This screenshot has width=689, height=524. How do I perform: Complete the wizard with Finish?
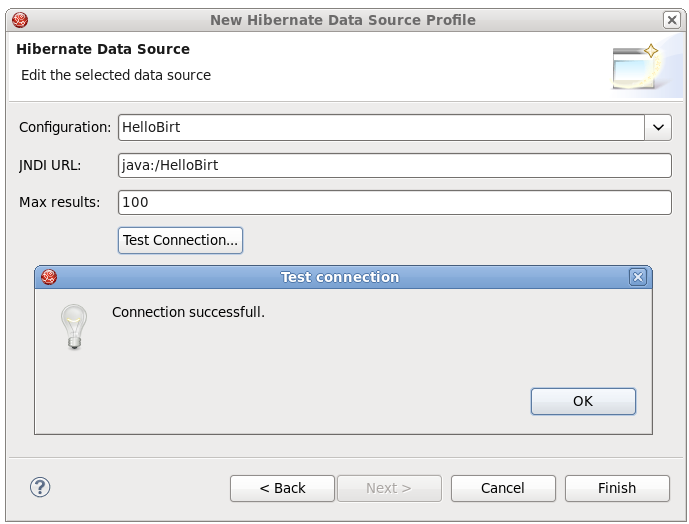click(x=617, y=488)
